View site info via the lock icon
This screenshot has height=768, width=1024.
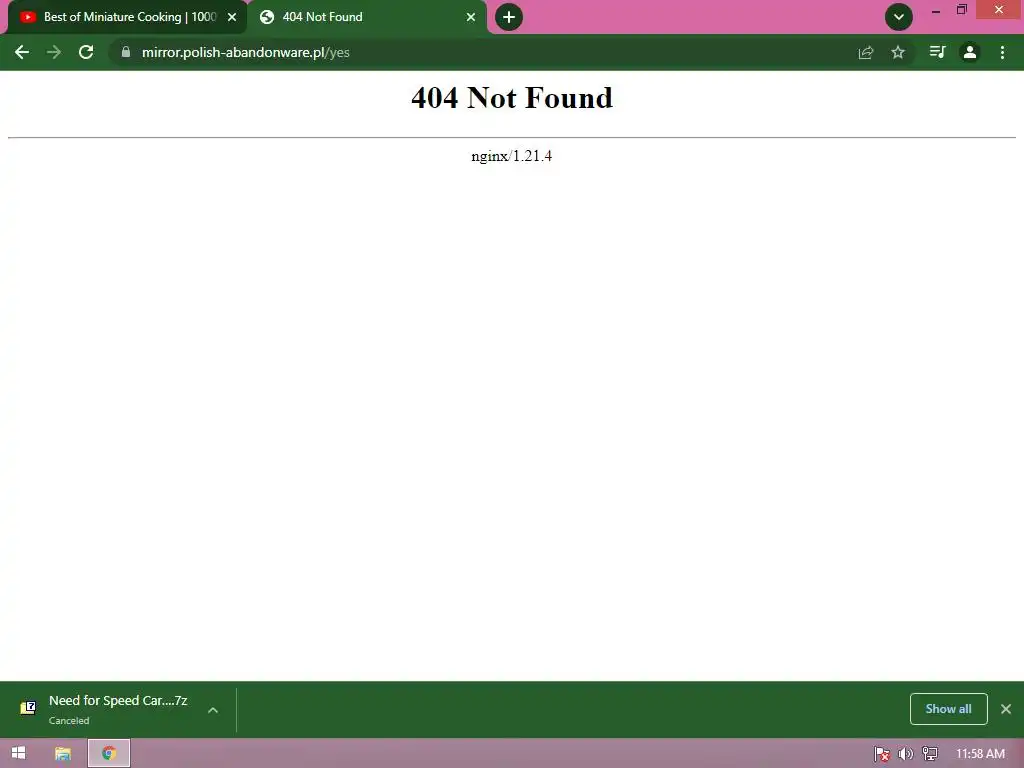[125, 52]
